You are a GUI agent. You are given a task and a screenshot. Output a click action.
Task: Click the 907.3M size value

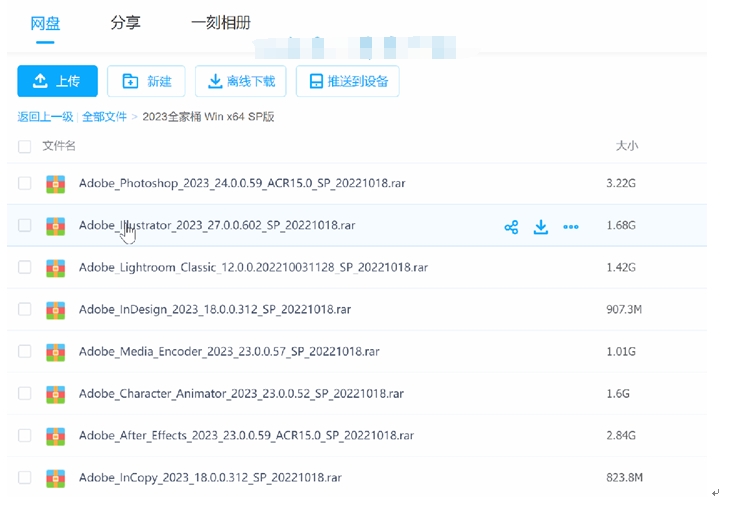click(624, 309)
